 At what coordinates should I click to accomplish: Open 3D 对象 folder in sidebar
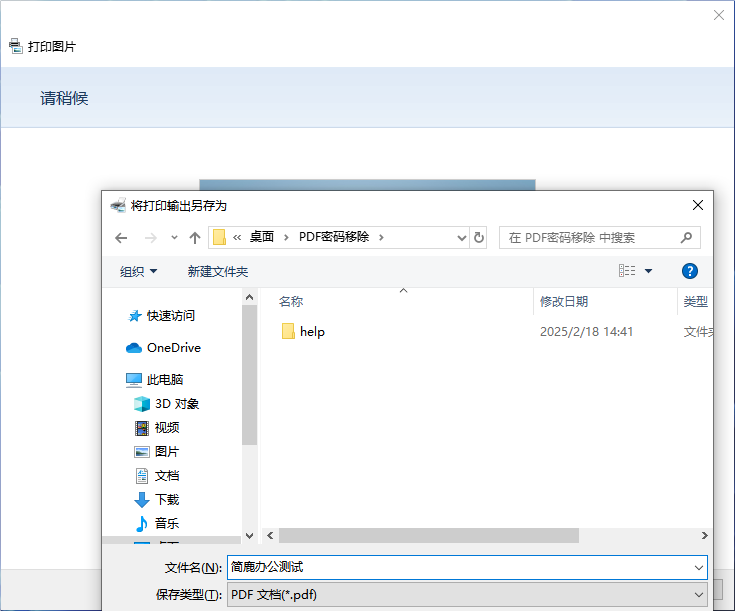click(x=177, y=404)
